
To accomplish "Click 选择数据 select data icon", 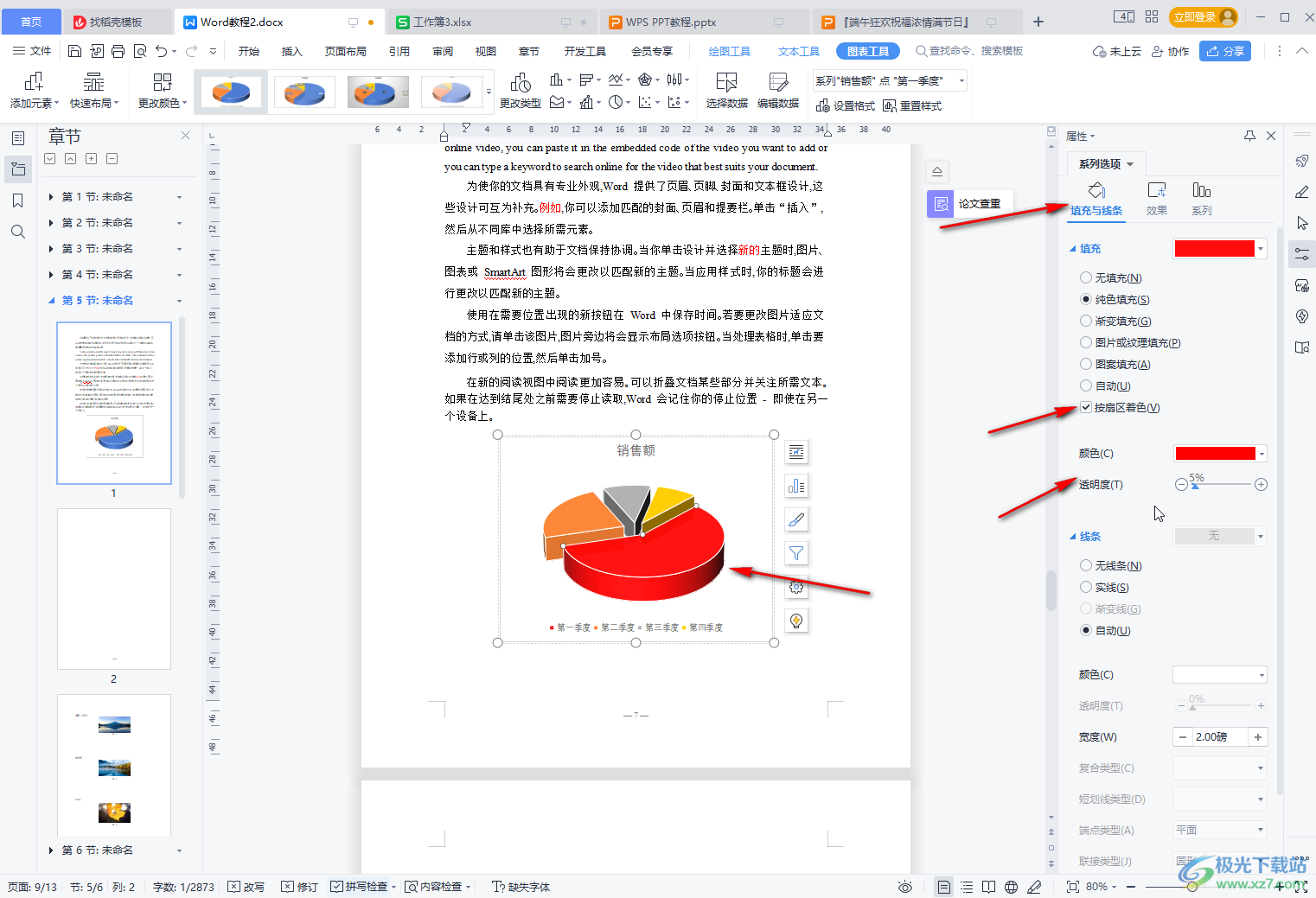I will tap(726, 92).
